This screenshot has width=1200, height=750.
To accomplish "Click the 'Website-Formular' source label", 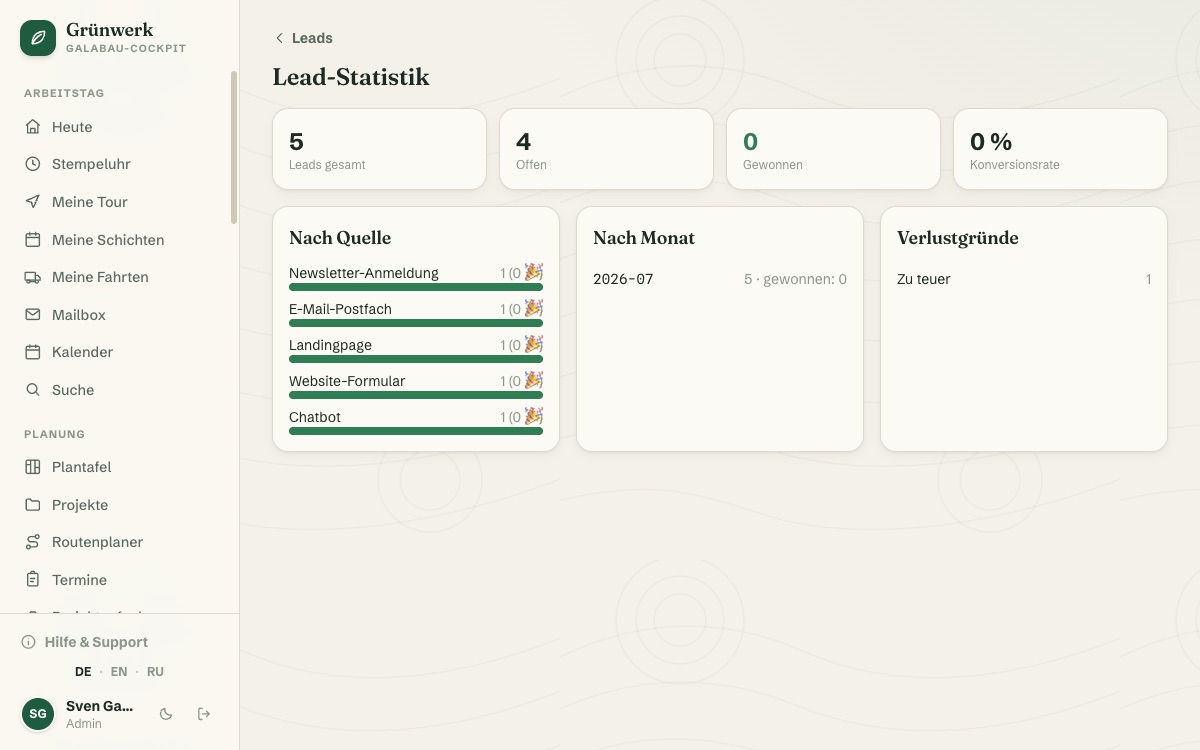I will pyautogui.click(x=347, y=381).
